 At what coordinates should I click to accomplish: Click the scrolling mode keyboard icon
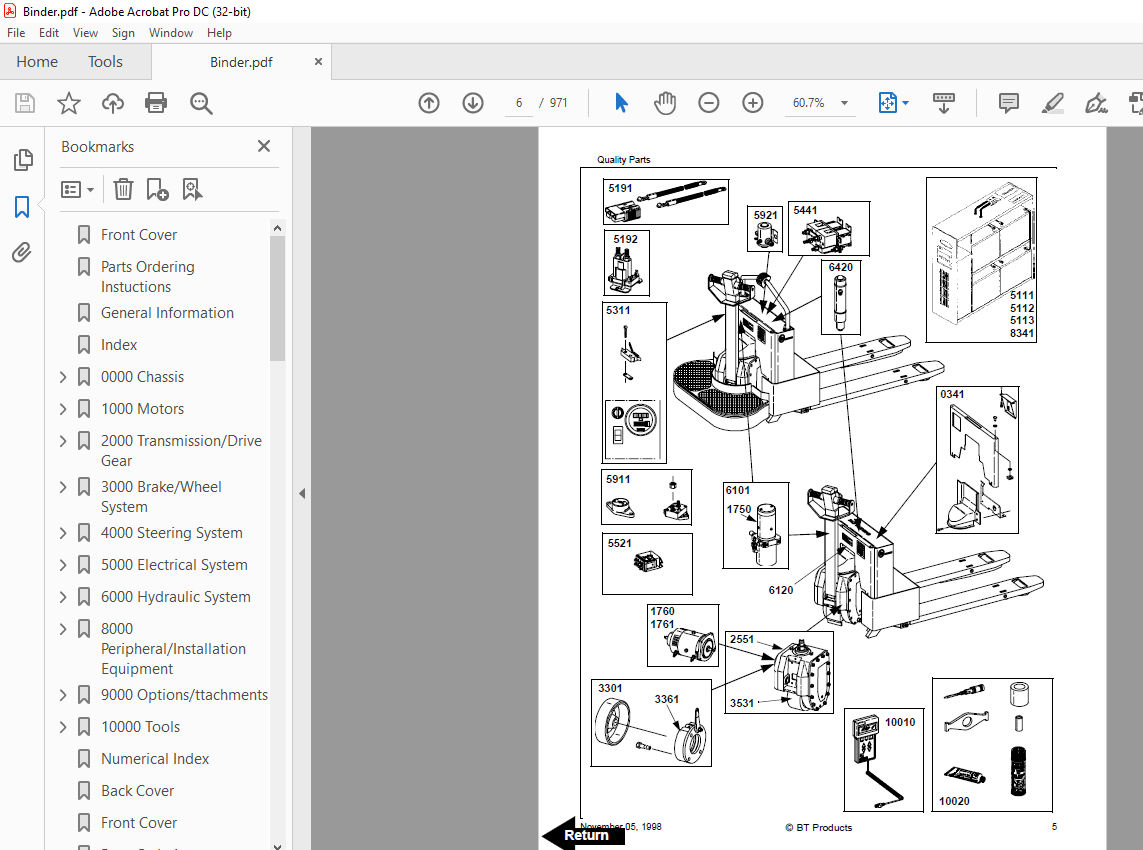click(943, 103)
